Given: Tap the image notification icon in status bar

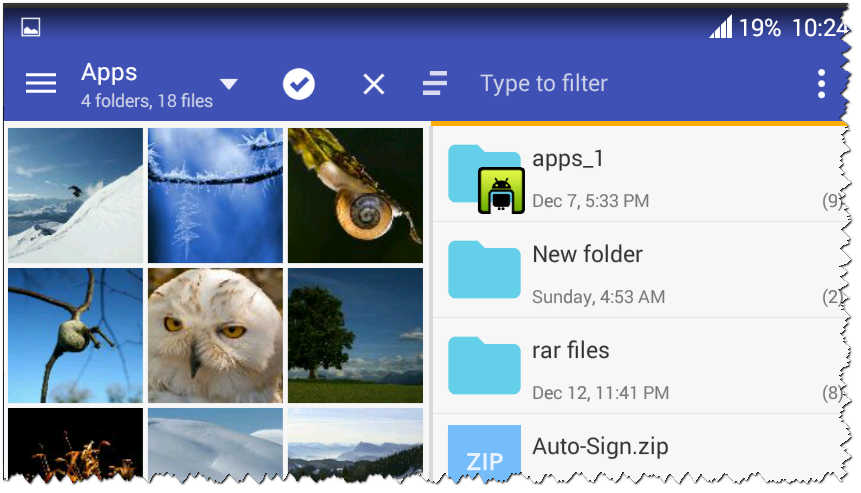Looking at the screenshot, I should point(31,28).
